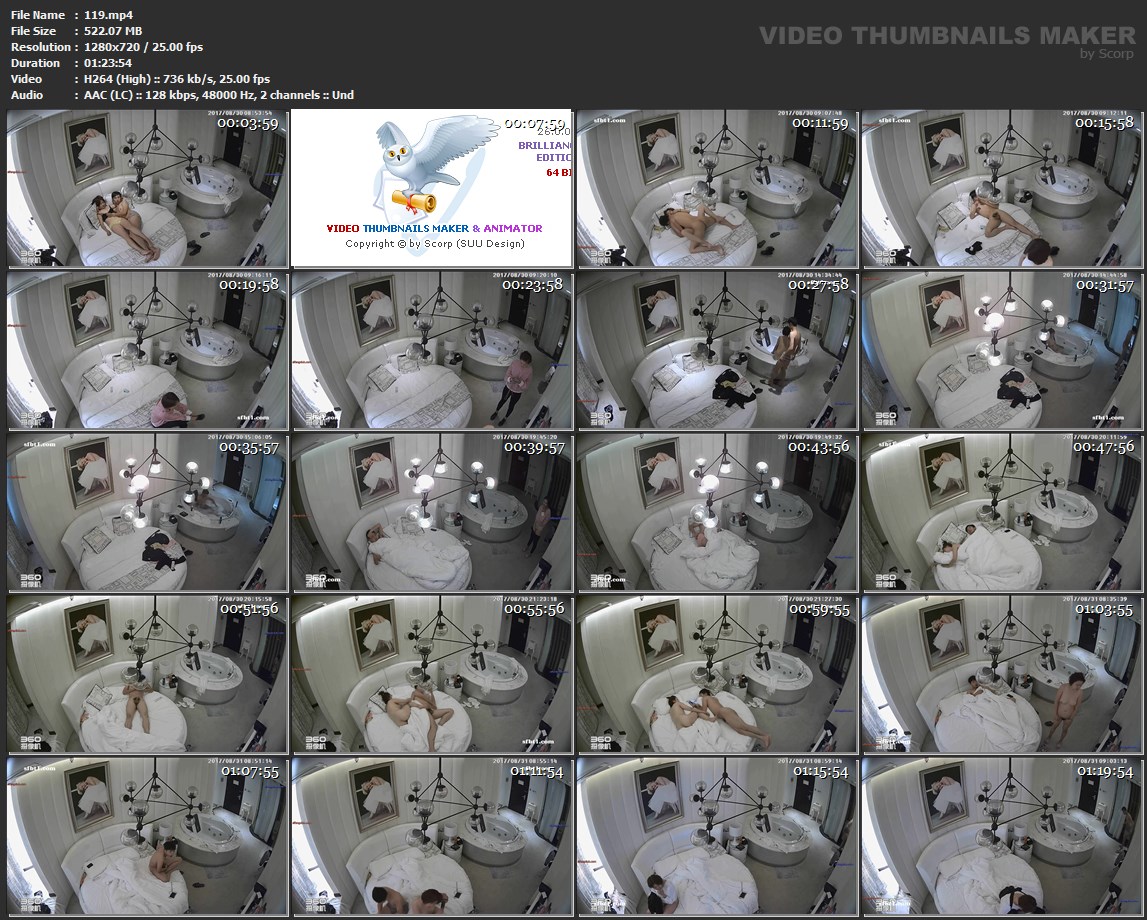Viewport: 1147px width, 920px height.
Task: Click the 'Copyright © by Scorp (SUU Design)' text
Action: coord(435,244)
